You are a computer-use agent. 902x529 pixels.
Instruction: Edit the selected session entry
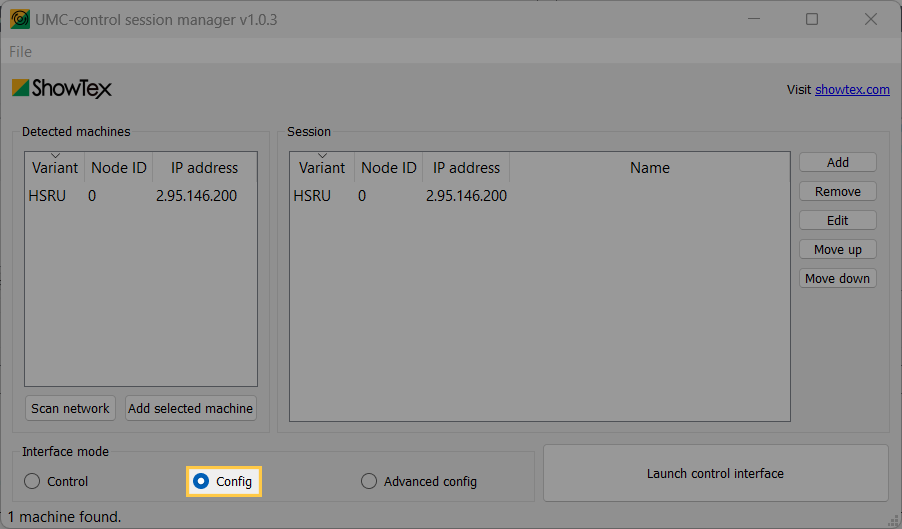click(x=837, y=220)
